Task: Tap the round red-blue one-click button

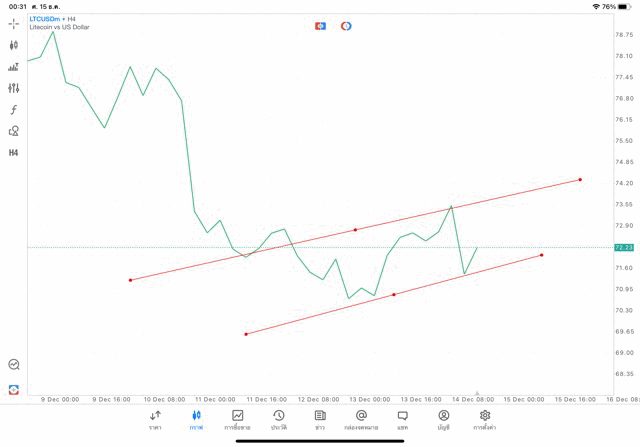Action: [346, 26]
